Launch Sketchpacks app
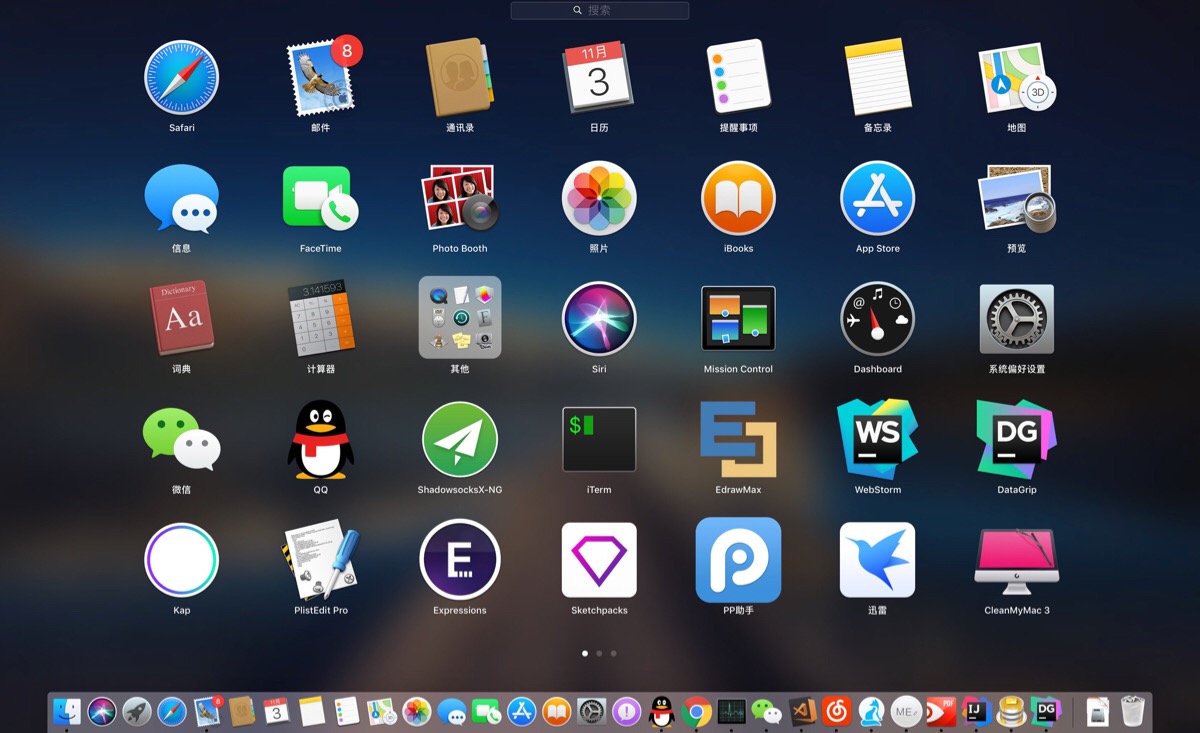This screenshot has height=733, width=1200. pyautogui.click(x=599, y=560)
